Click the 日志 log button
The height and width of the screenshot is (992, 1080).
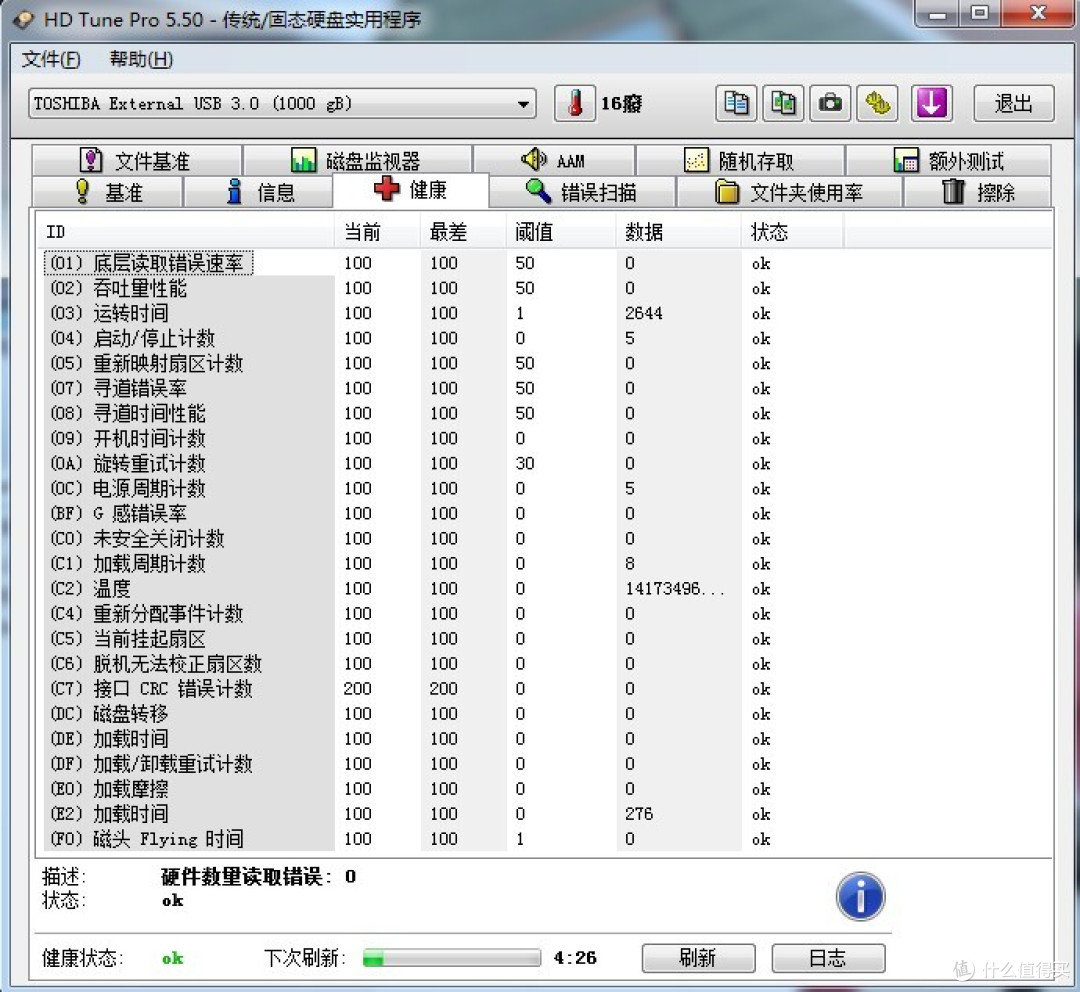coord(828,958)
